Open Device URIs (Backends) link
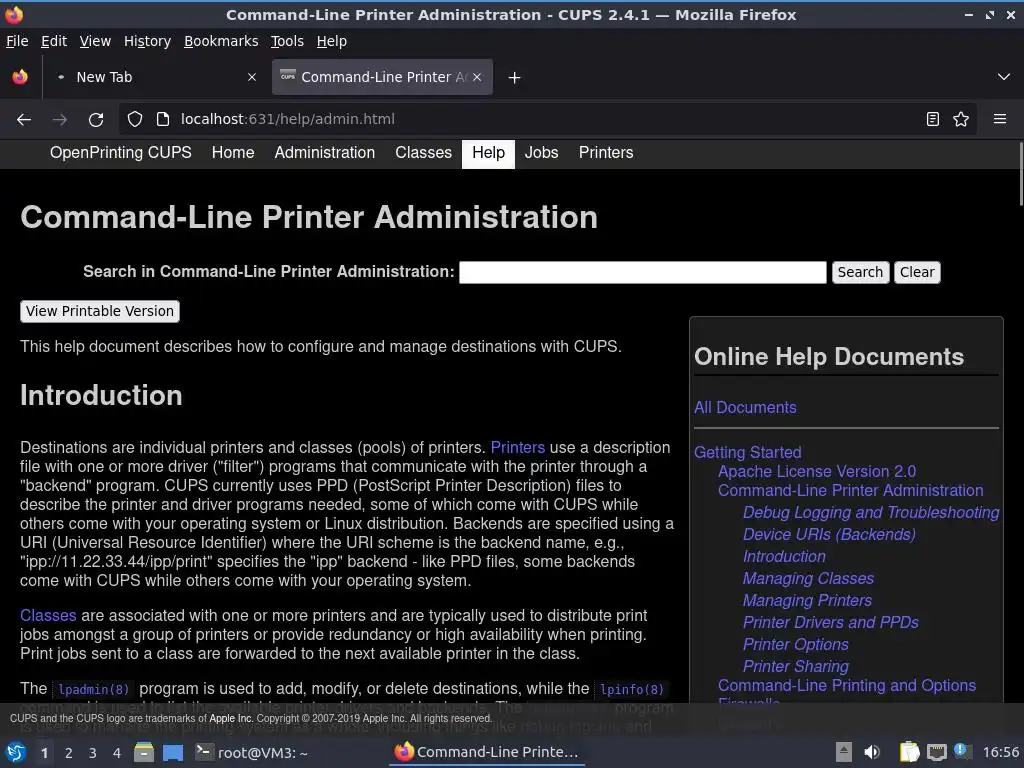This screenshot has width=1024, height=768. point(829,535)
